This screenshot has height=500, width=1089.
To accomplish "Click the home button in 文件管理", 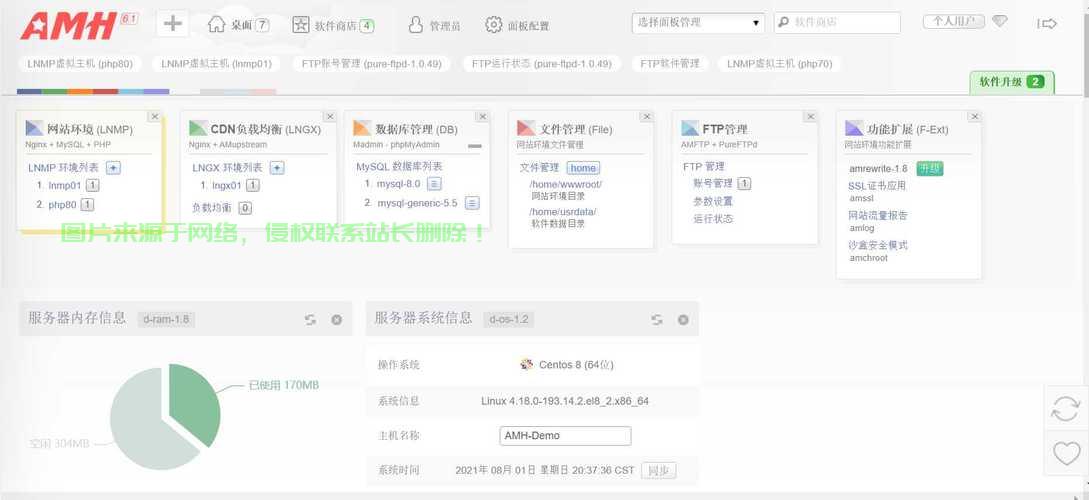I will pos(583,168).
